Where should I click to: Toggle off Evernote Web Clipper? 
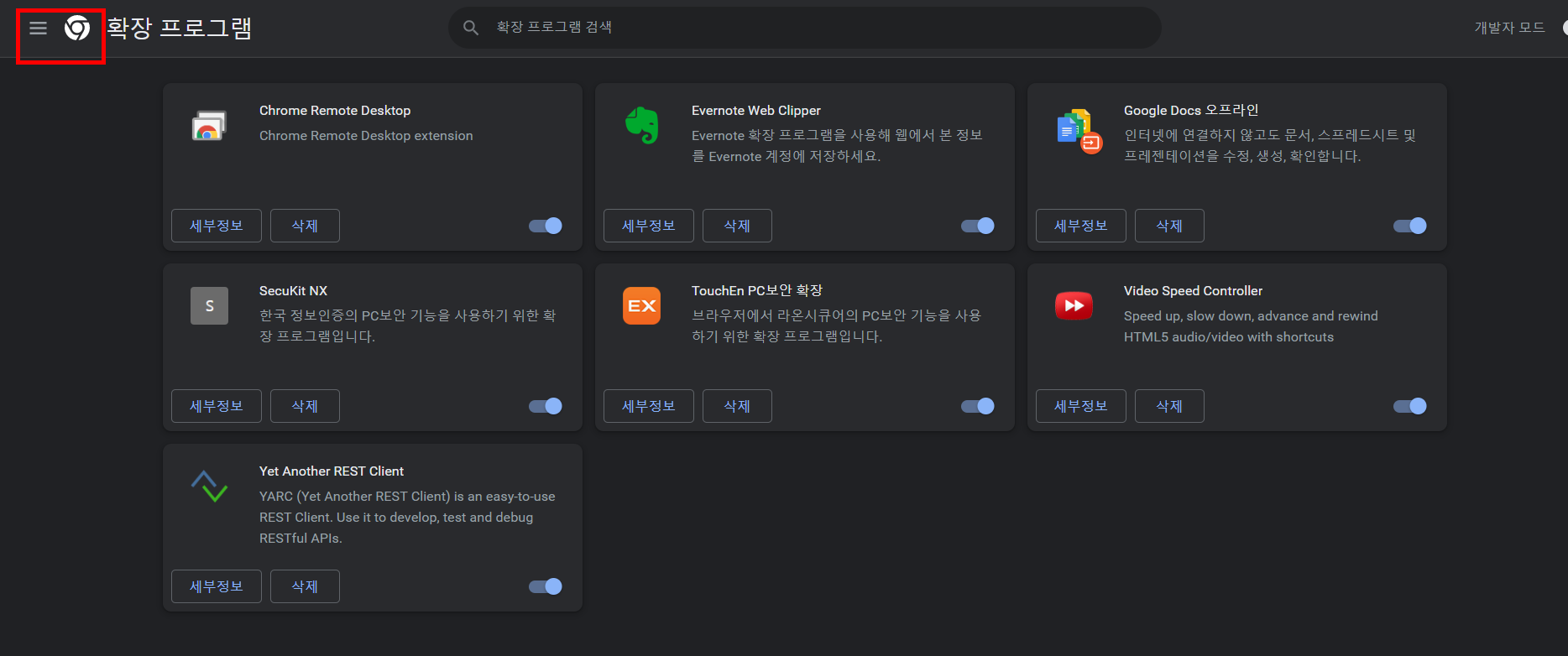pyautogui.click(x=978, y=226)
